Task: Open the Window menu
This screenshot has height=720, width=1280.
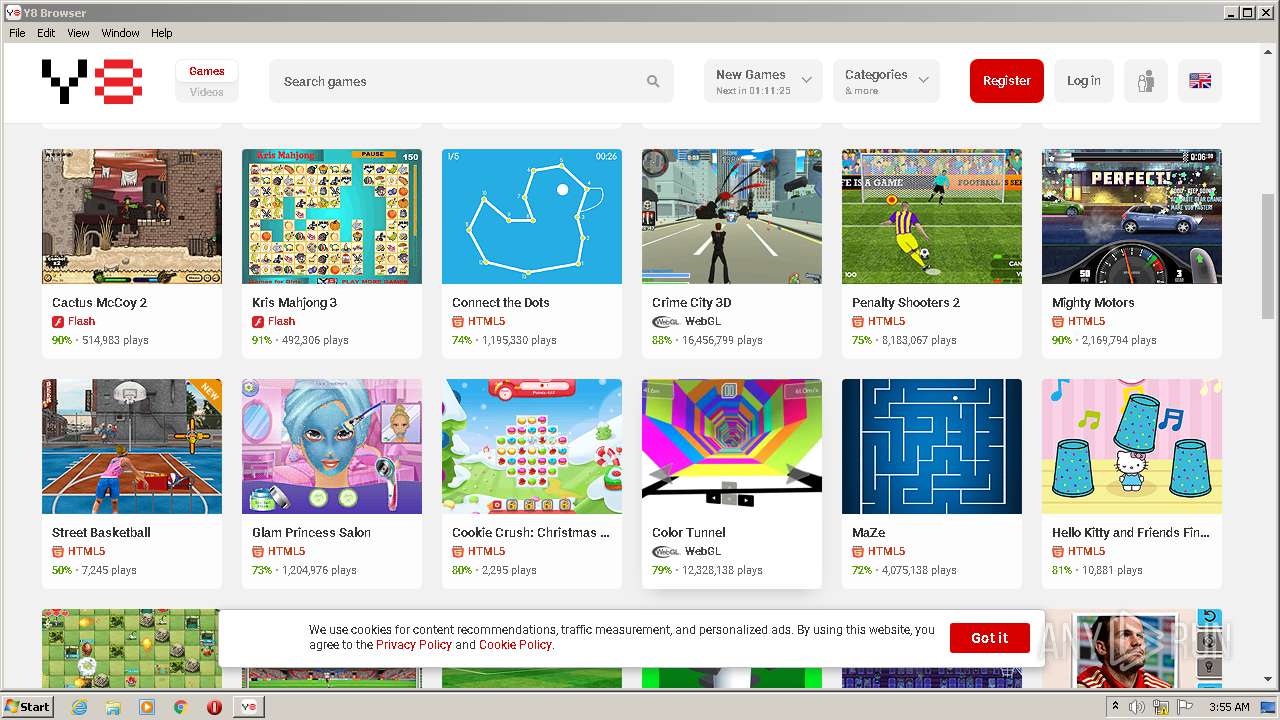Action: tap(120, 33)
